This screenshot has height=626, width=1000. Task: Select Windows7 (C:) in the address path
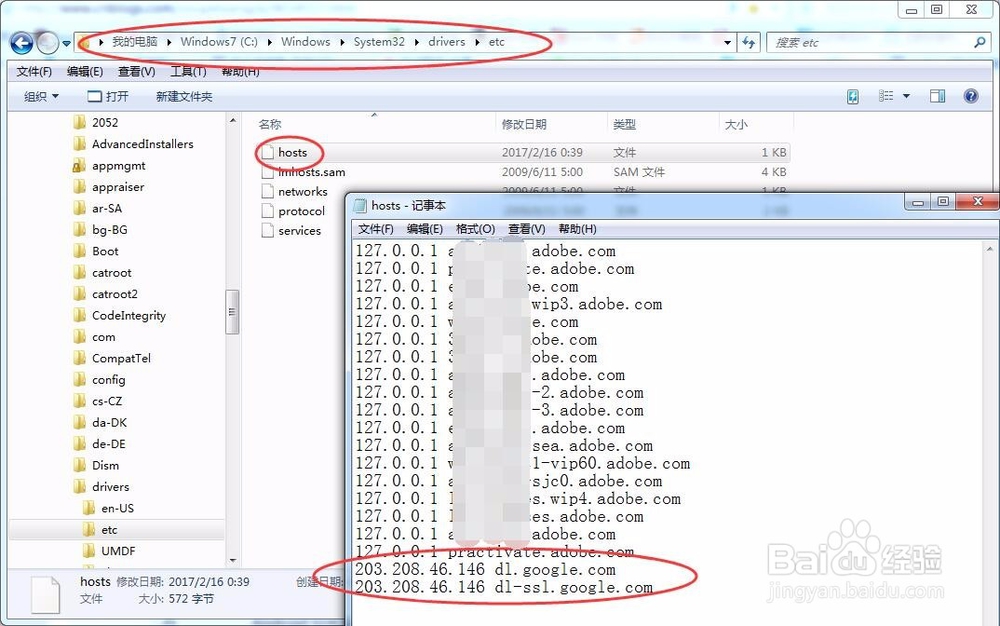[219, 41]
